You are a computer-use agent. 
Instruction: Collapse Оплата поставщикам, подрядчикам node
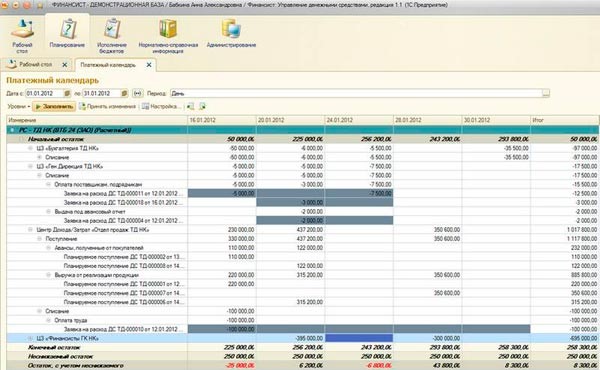tap(49, 184)
